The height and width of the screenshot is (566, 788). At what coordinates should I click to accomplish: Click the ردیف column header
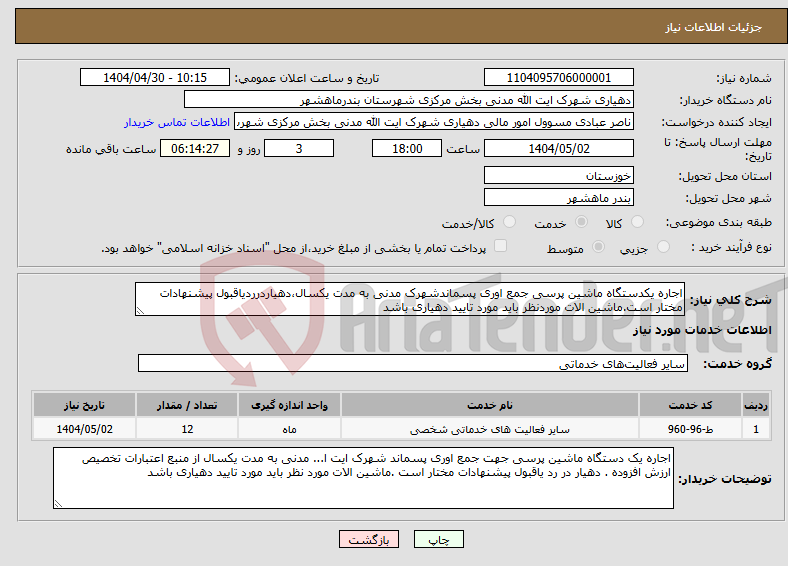click(x=756, y=405)
